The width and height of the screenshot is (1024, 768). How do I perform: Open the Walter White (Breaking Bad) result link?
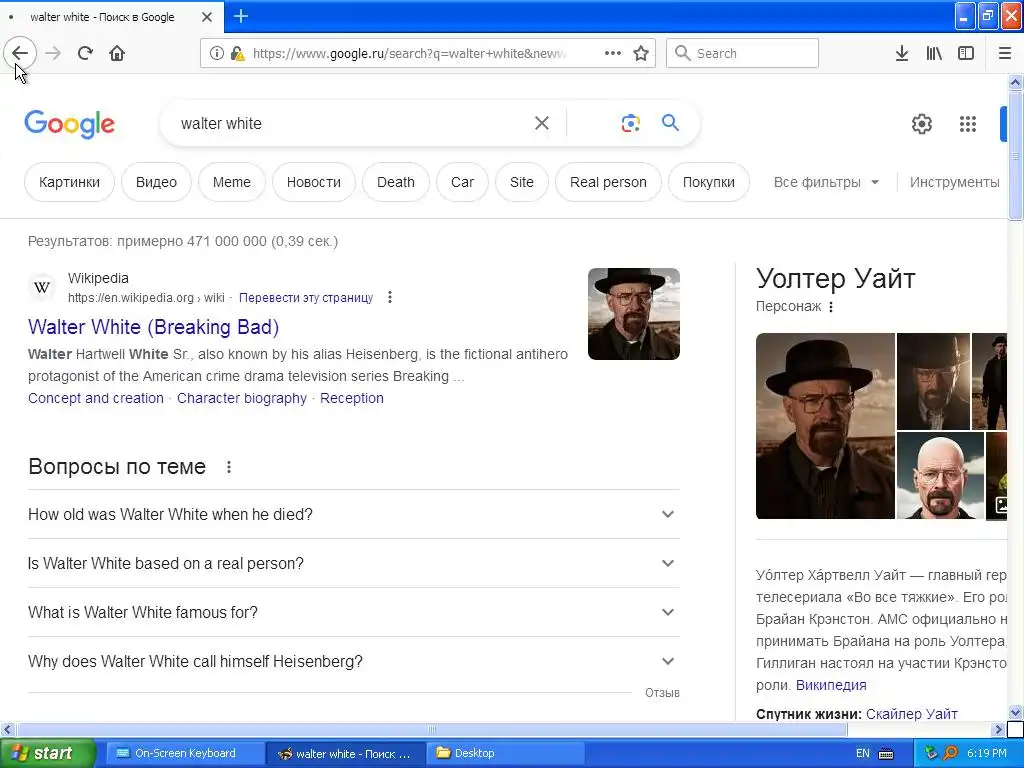[153, 327]
